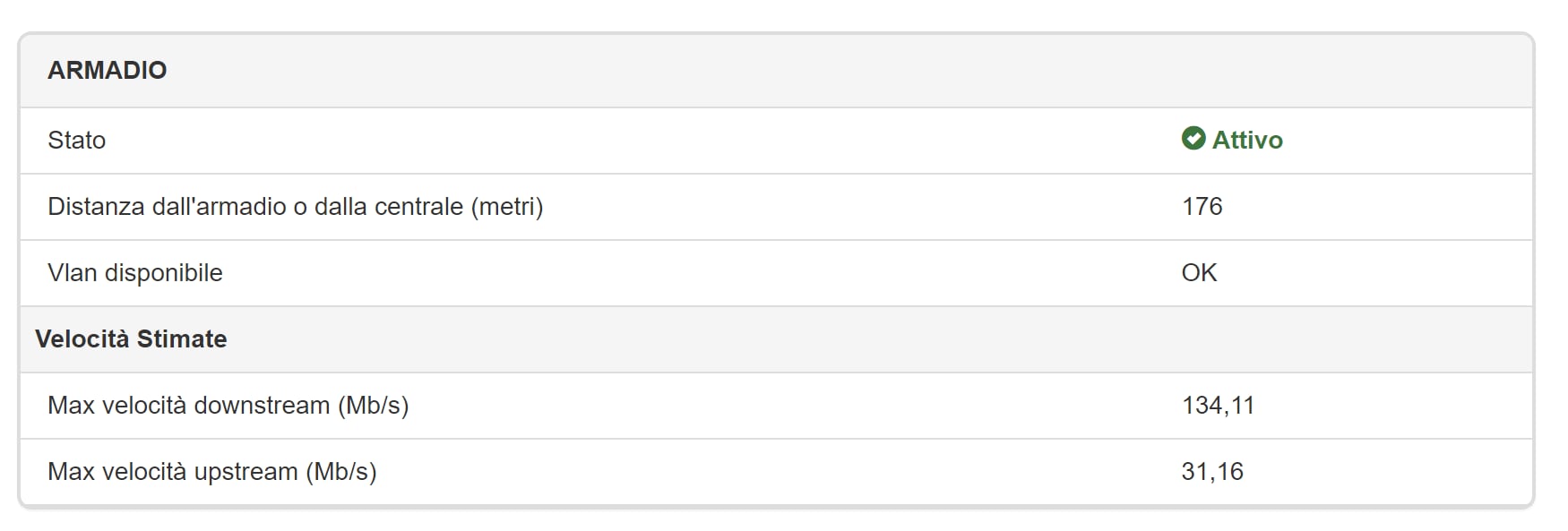Viewport: 1568px width, 531px height.
Task: Select the Stato row label
Action: (x=77, y=140)
